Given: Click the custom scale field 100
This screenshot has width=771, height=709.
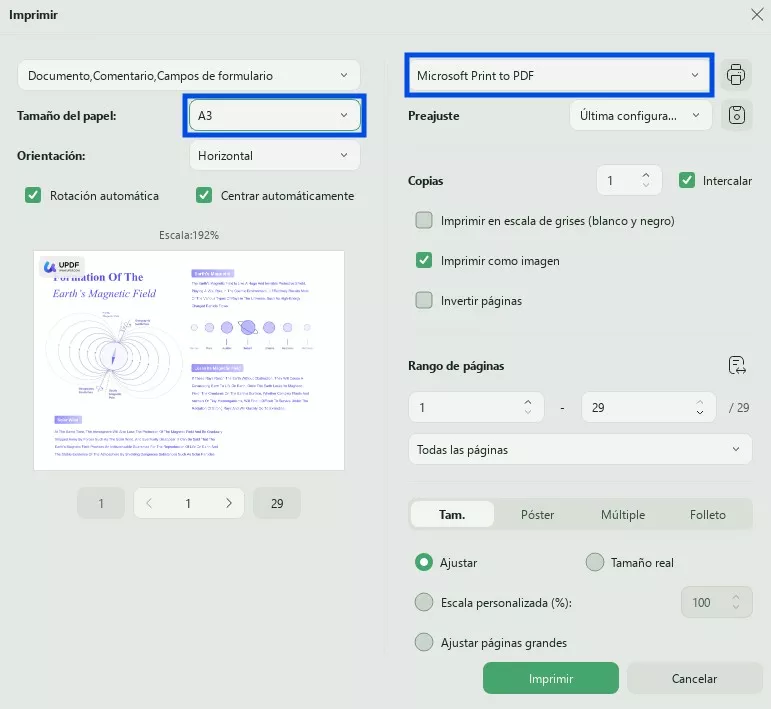Looking at the screenshot, I should [716, 602].
